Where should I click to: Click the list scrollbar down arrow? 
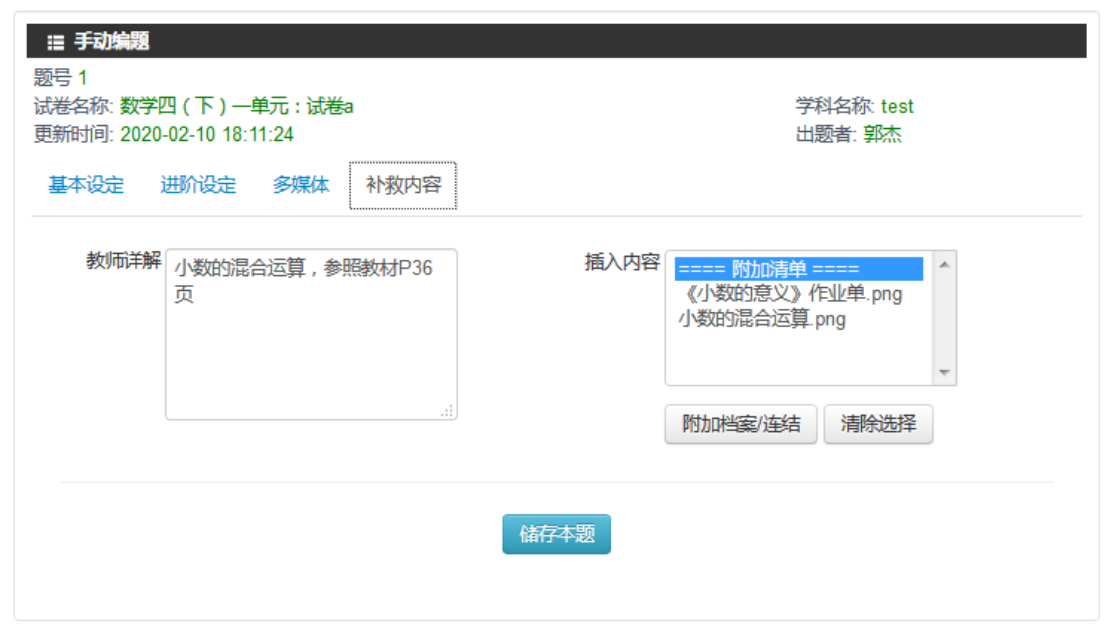(x=944, y=372)
